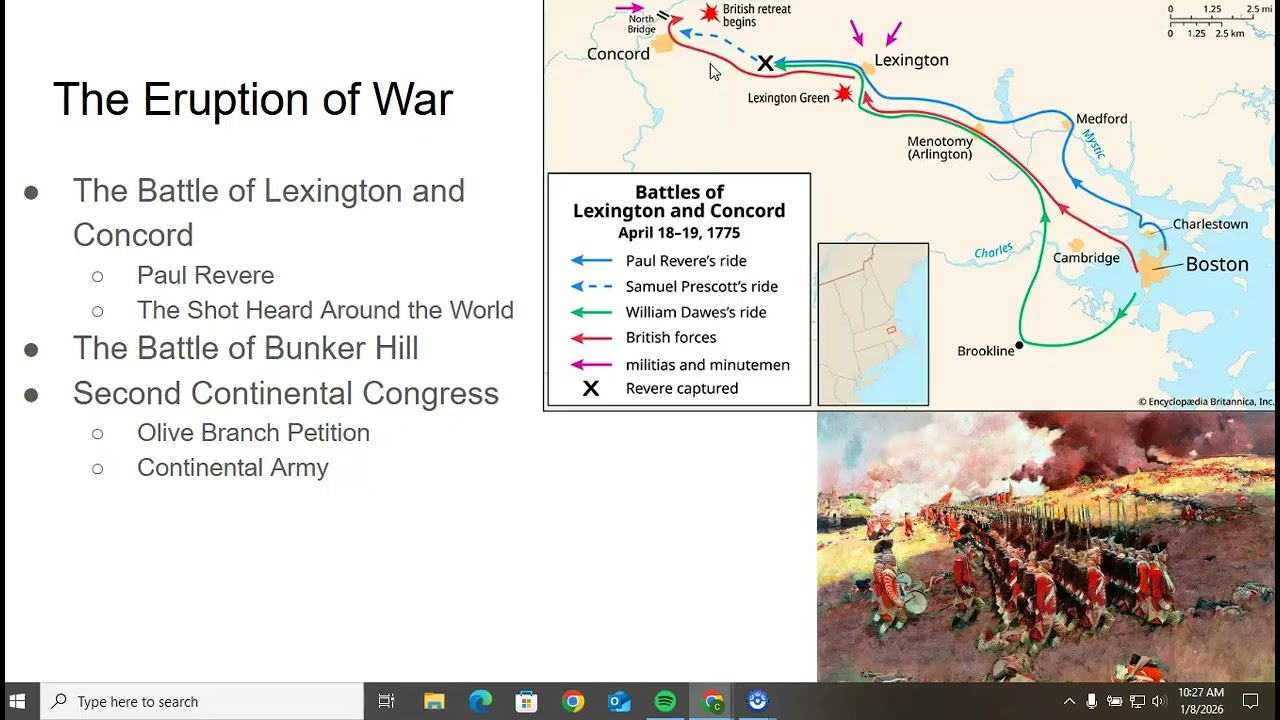Open the blue round app beside profile Chrome
This screenshot has height=720, width=1280.
click(758, 701)
